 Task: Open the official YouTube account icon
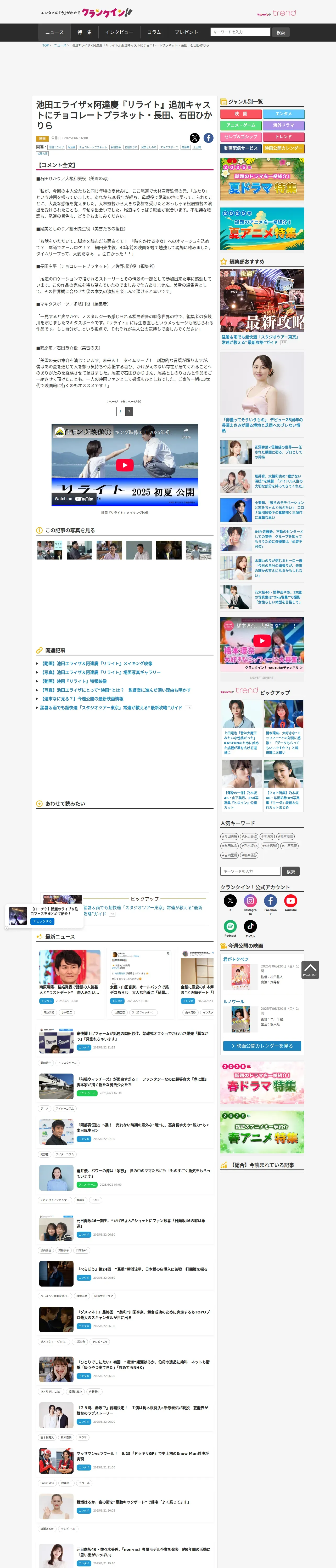pyautogui.click(x=291, y=900)
